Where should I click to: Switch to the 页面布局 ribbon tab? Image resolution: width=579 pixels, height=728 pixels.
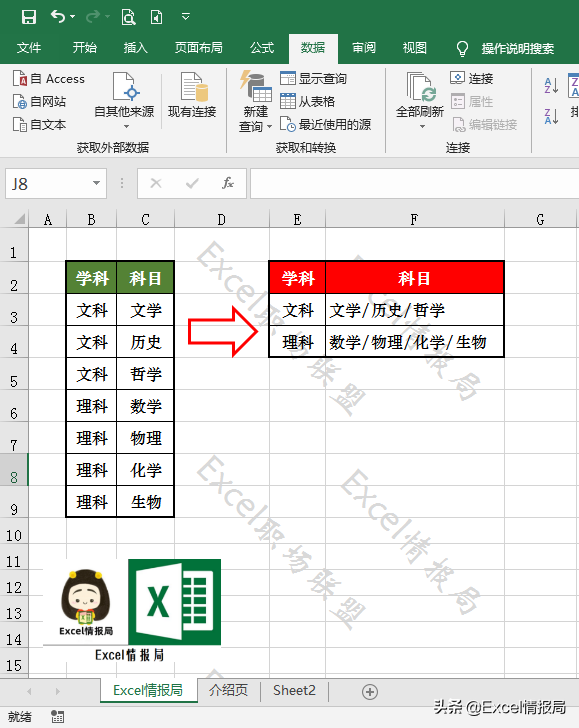[198, 48]
